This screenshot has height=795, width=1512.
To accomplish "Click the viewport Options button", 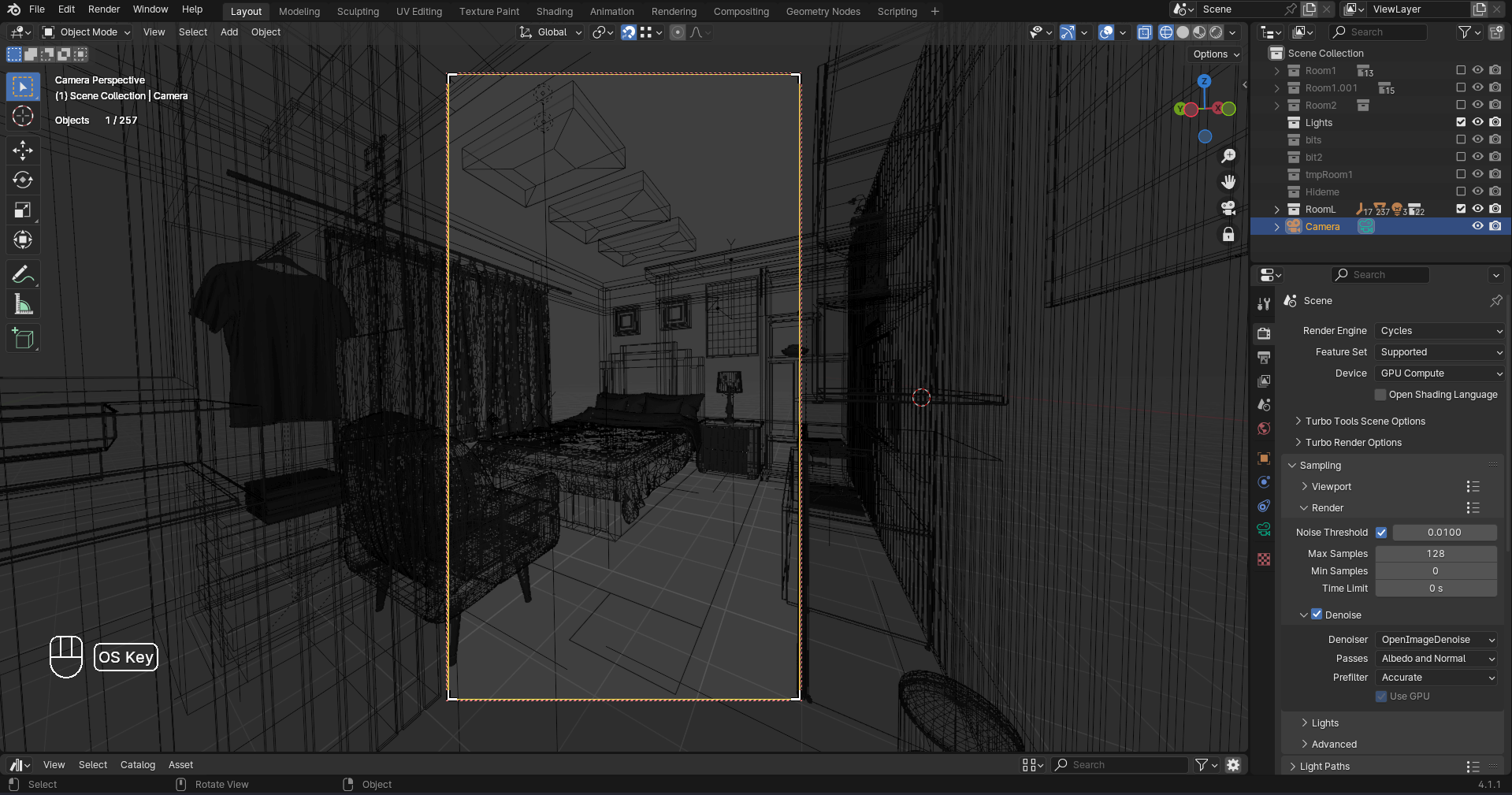I will click(1217, 54).
